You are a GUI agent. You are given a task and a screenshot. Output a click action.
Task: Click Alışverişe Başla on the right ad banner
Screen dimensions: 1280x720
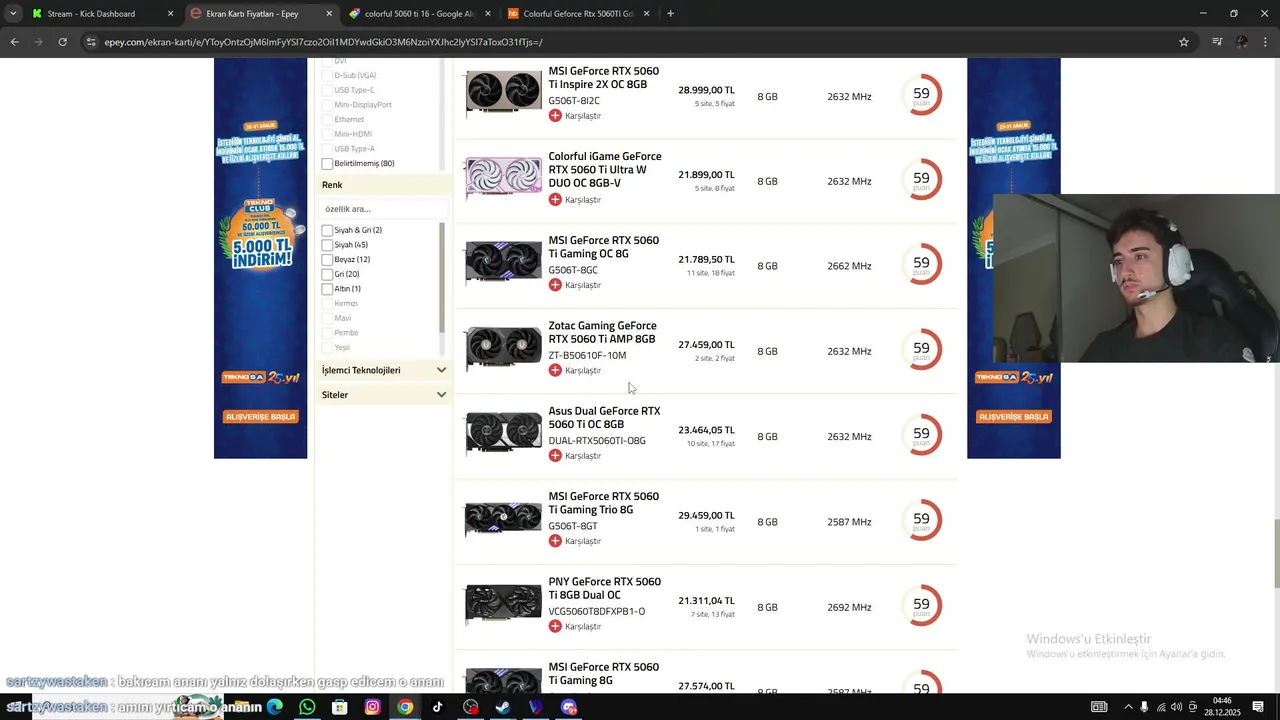[x=1014, y=417]
